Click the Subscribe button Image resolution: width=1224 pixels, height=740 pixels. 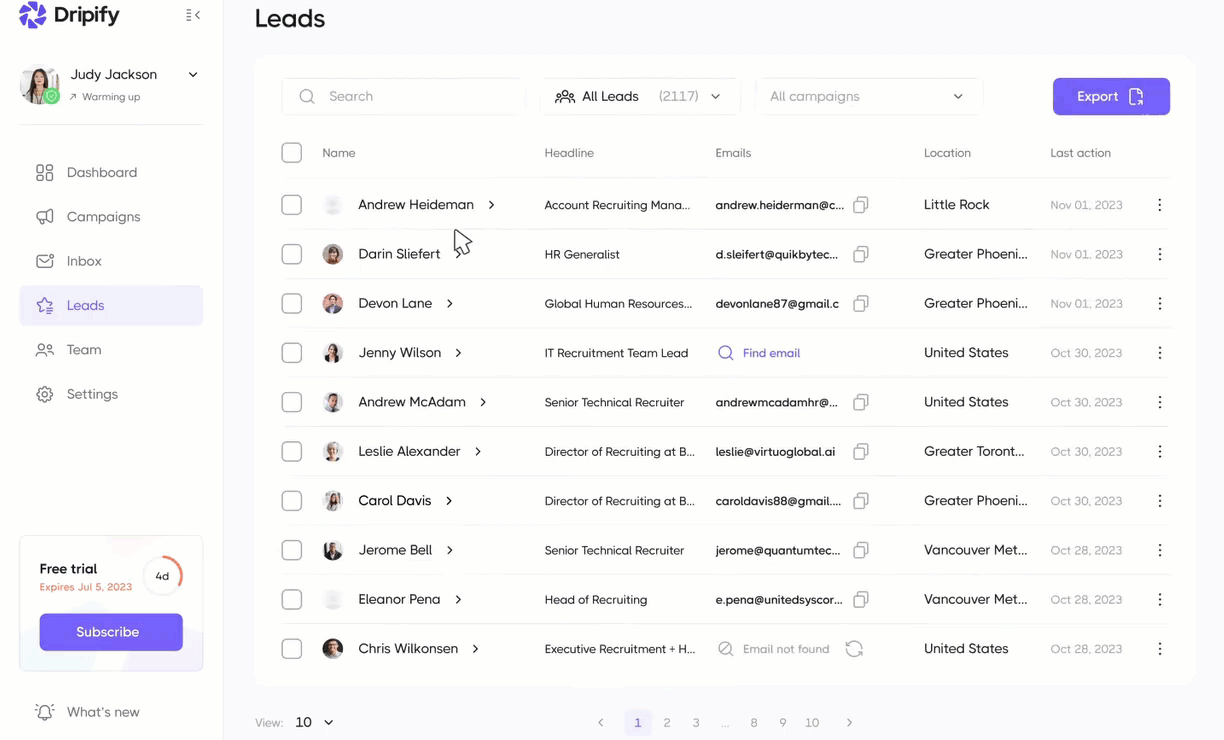(x=111, y=632)
